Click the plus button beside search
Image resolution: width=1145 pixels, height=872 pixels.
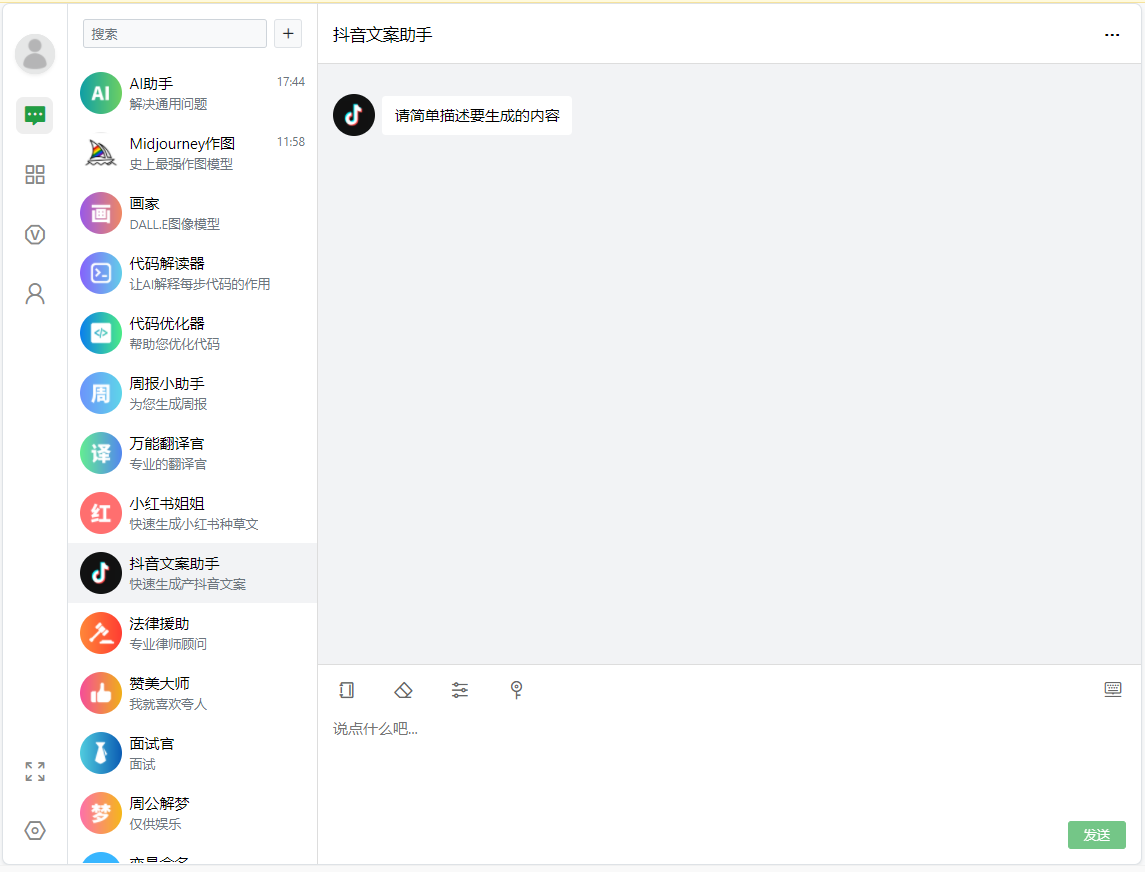pos(288,34)
